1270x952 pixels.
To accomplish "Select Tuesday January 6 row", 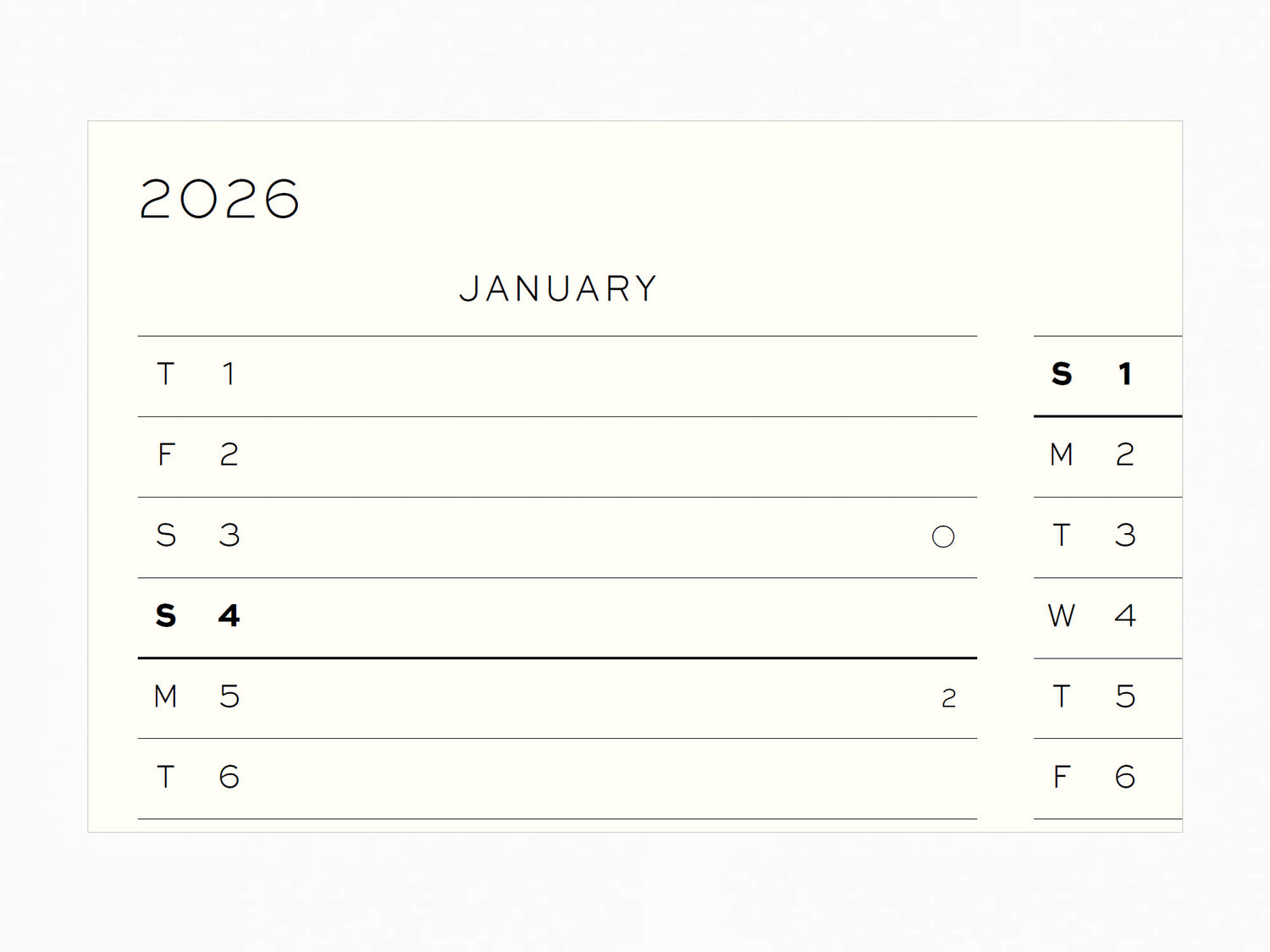I will tap(557, 778).
